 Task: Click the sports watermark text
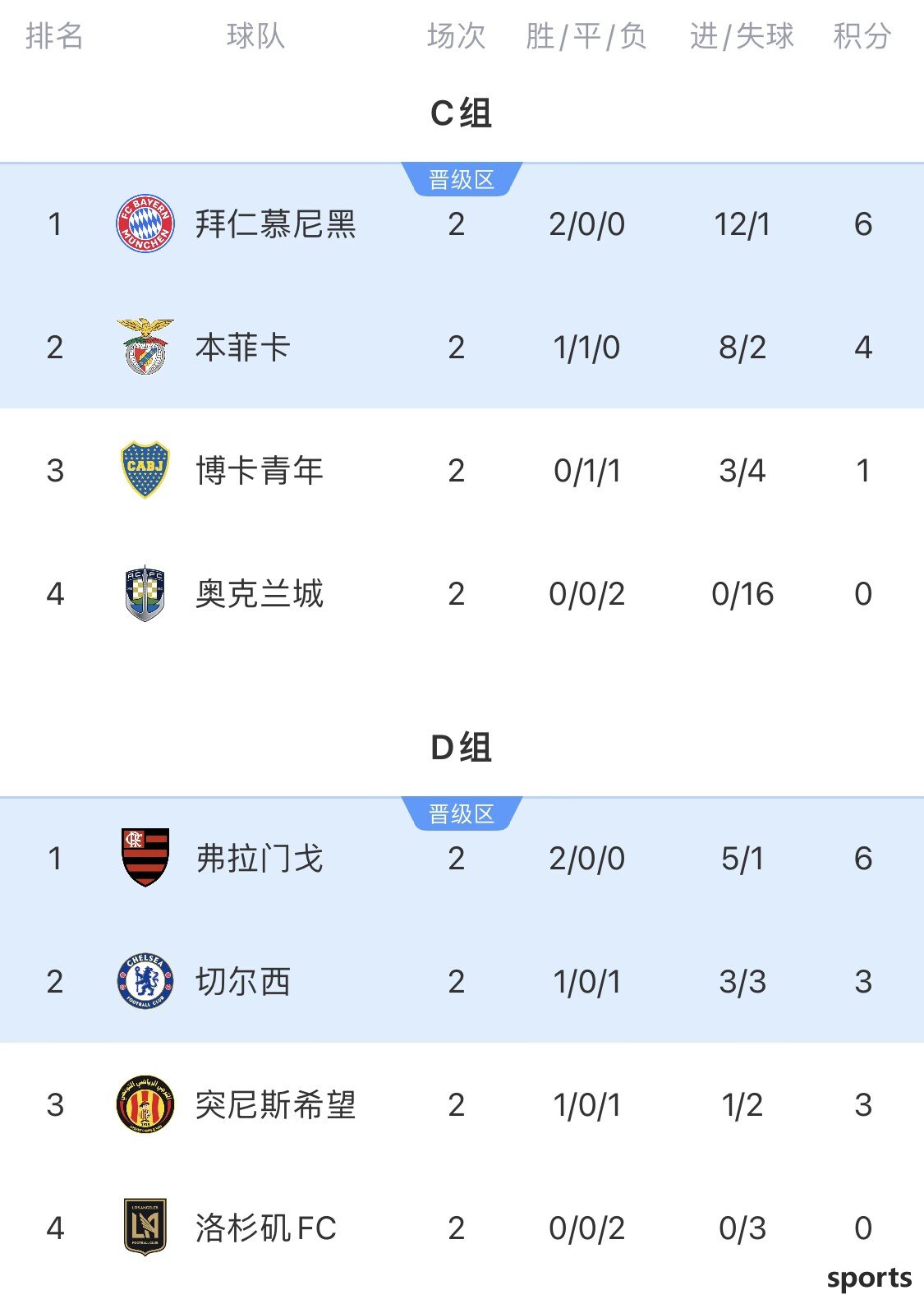(x=869, y=1279)
